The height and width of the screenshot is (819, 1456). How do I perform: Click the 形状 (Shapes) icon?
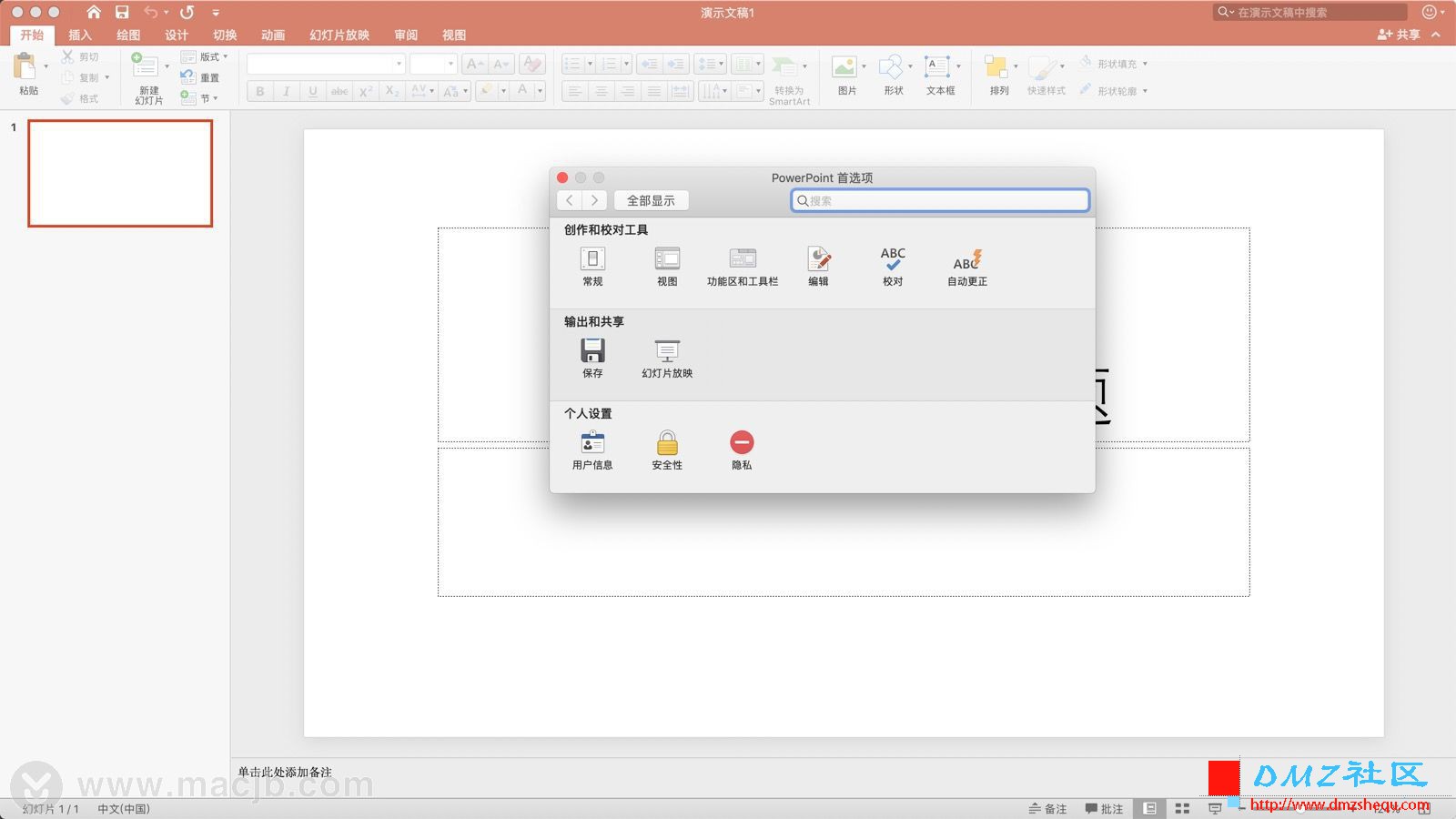click(x=891, y=66)
